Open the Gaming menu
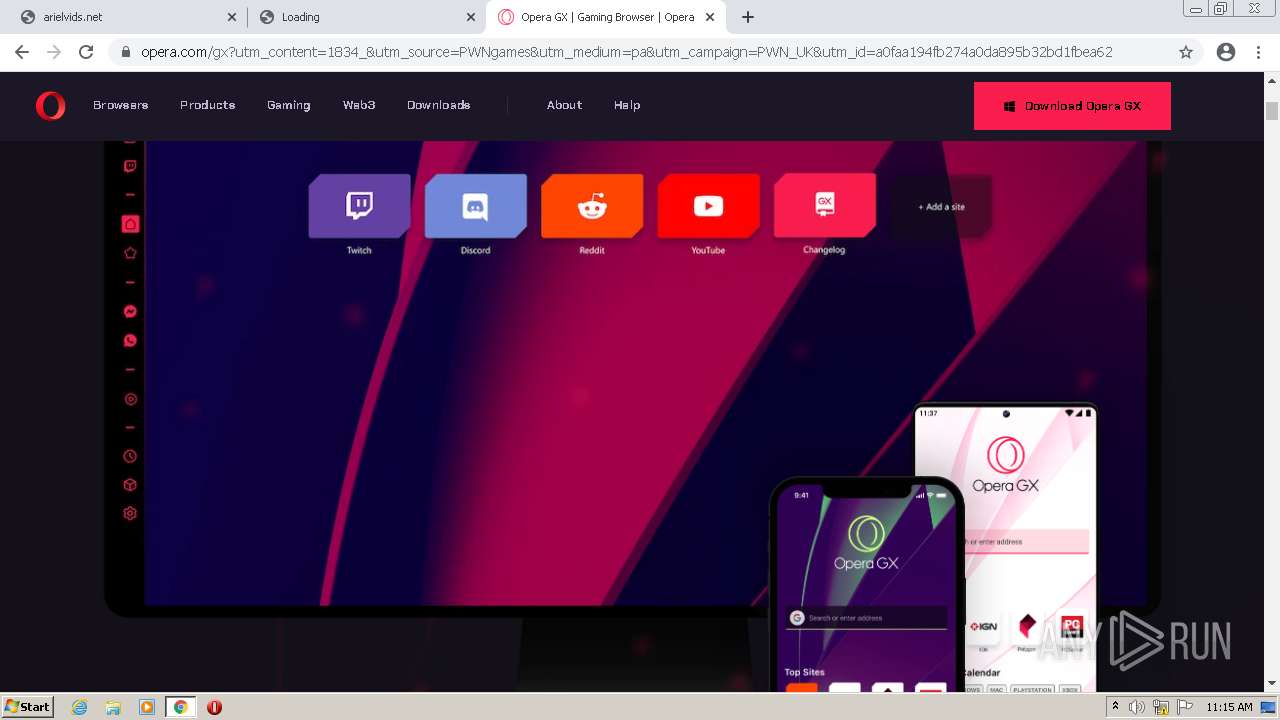This screenshot has width=1280, height=720. 288,105
